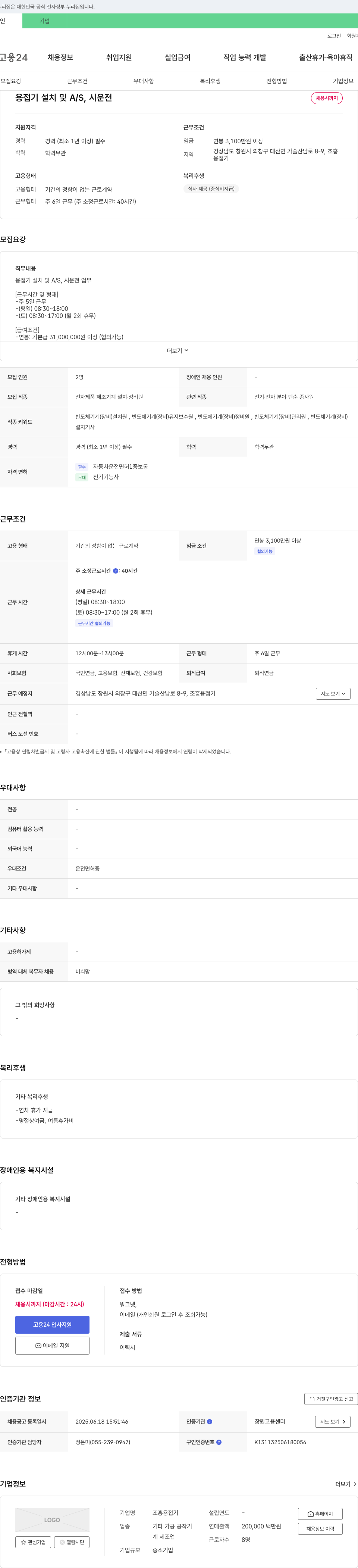Open 더보기 next to 기업정보 heading

pos(346,1484)
